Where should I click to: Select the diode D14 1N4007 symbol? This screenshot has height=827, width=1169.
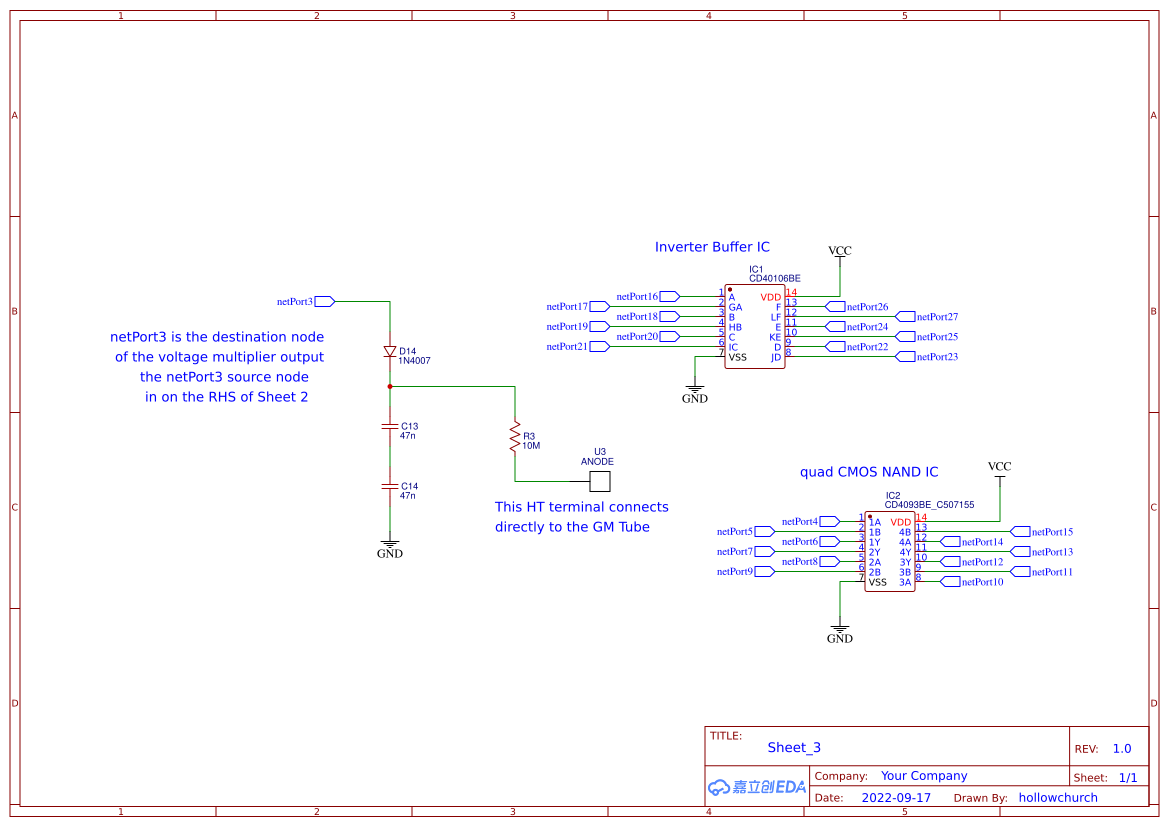pos(390,352)
